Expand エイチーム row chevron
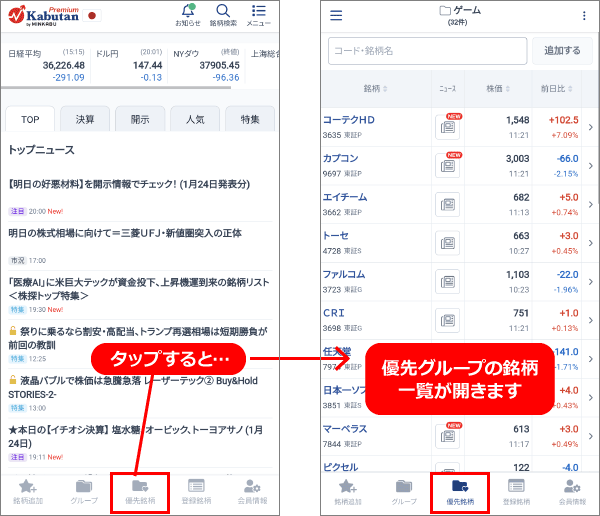The image size is (600, 516). pos(590,204)
